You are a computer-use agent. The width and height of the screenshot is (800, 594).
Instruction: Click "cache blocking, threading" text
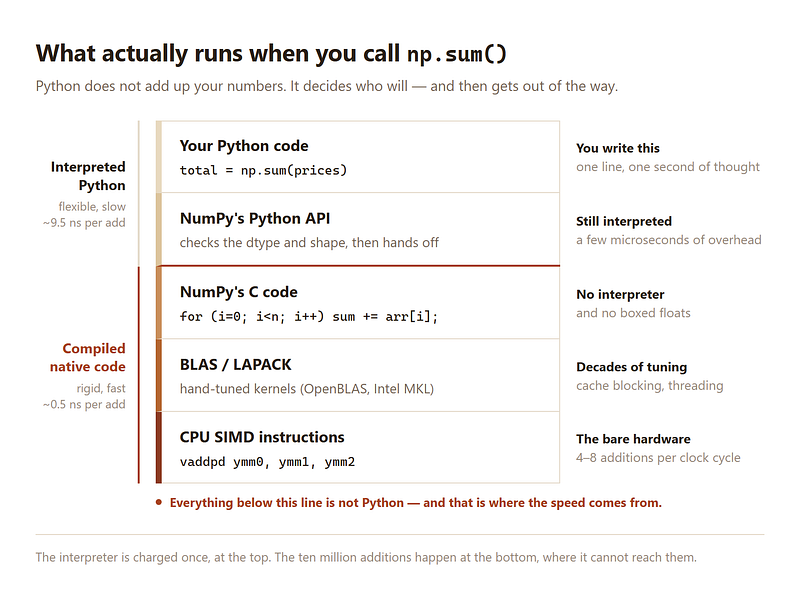pos(650,386)
